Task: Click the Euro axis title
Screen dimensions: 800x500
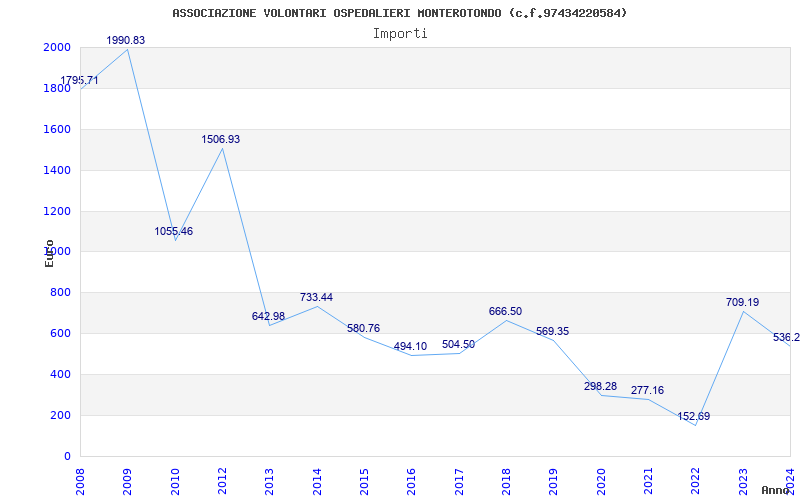Action: coord(49,253)
